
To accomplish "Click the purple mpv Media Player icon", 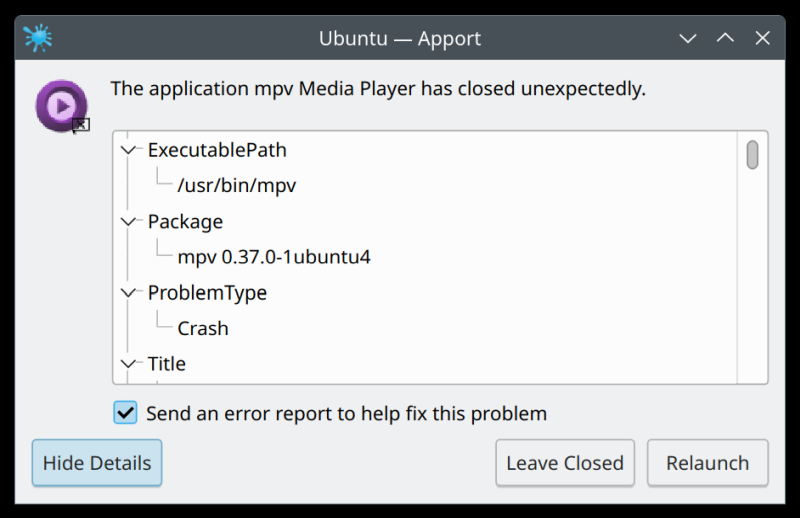I will tap(62, 106).
